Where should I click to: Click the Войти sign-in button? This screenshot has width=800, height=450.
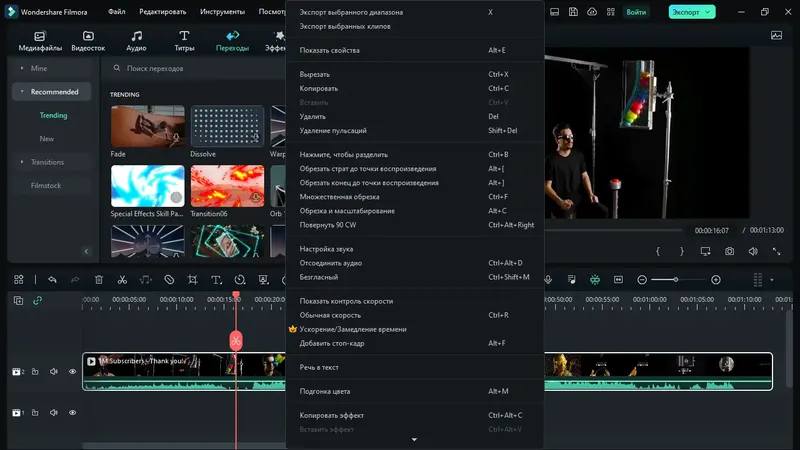coord(636,12)
